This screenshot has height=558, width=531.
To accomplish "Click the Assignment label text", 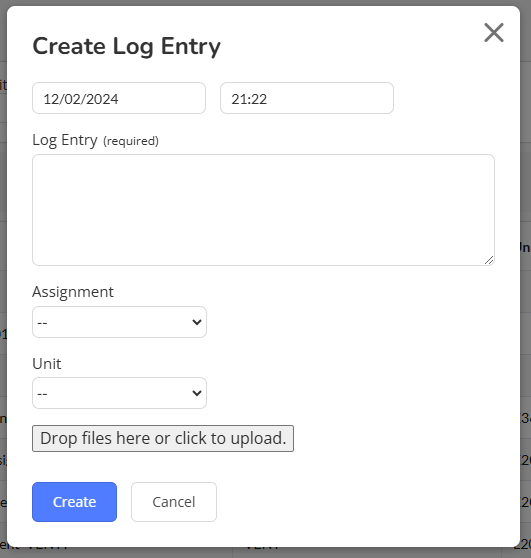I will tap(73, 292).
